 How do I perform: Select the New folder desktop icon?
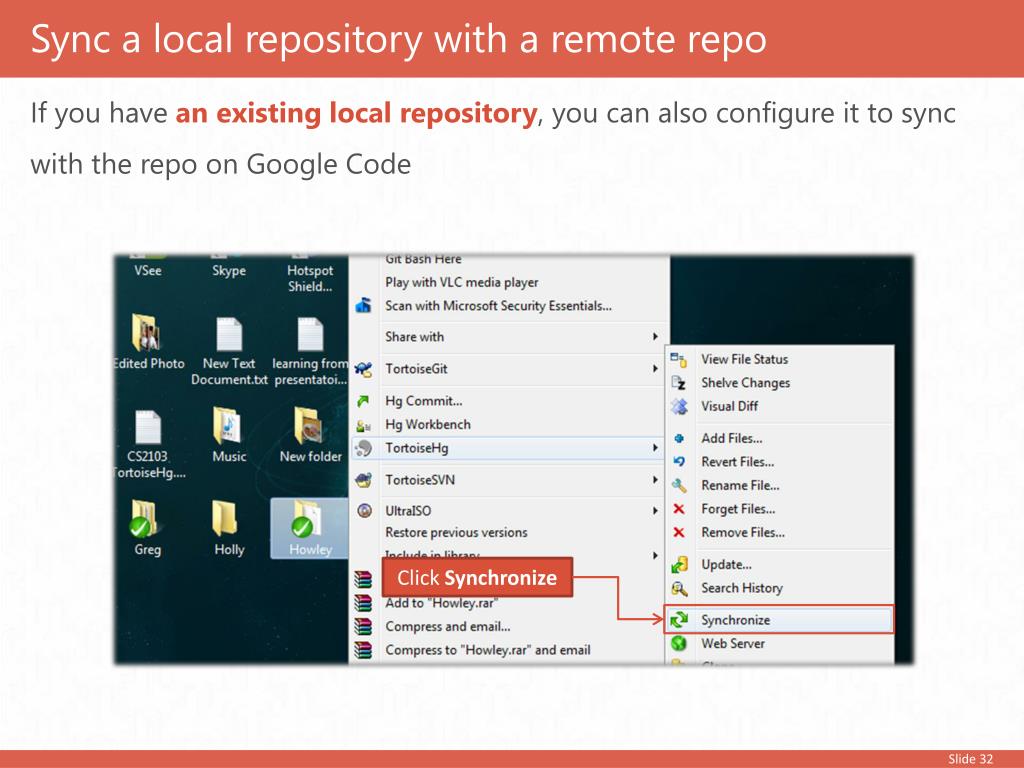(x=310, y=434)
